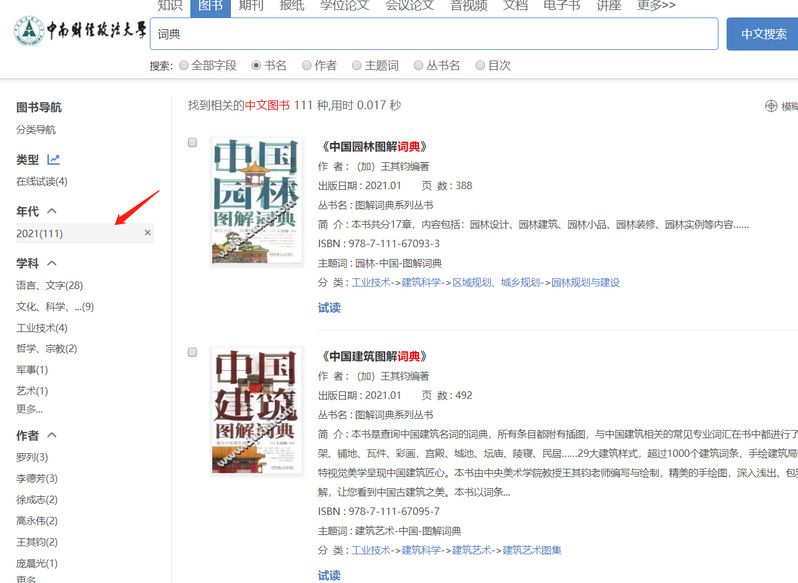
Task: Open the 中国建筑图解词典 book cover
Action: pos(257,410)
